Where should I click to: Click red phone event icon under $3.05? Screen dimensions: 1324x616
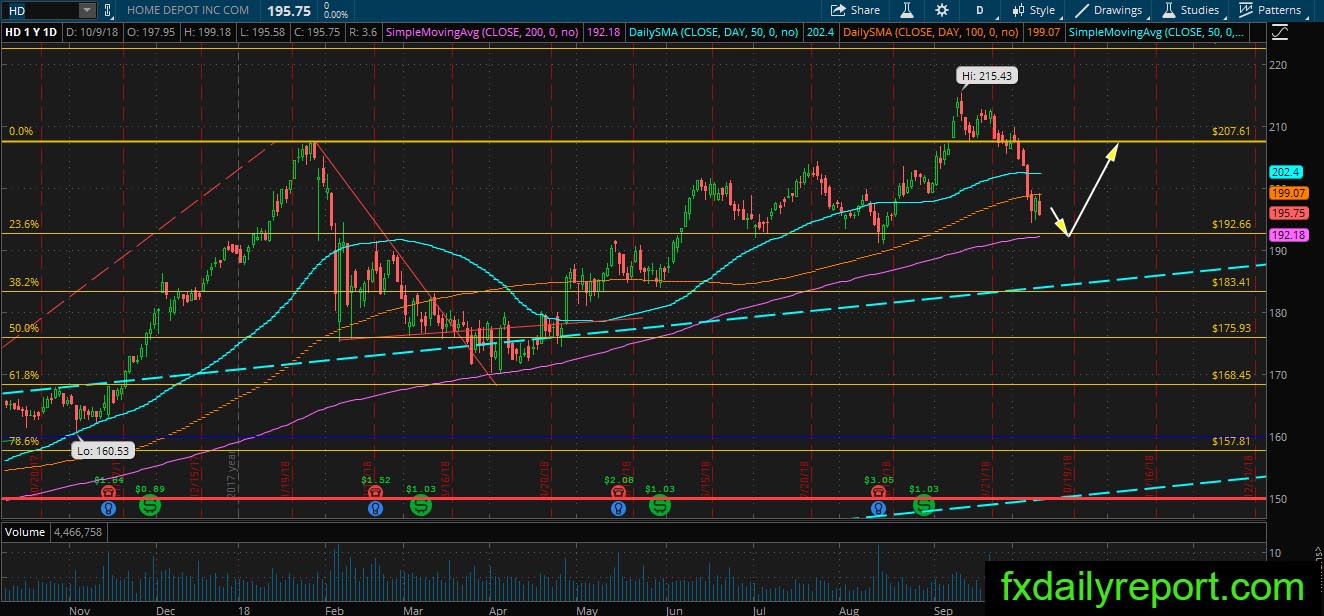coord(879,492)
